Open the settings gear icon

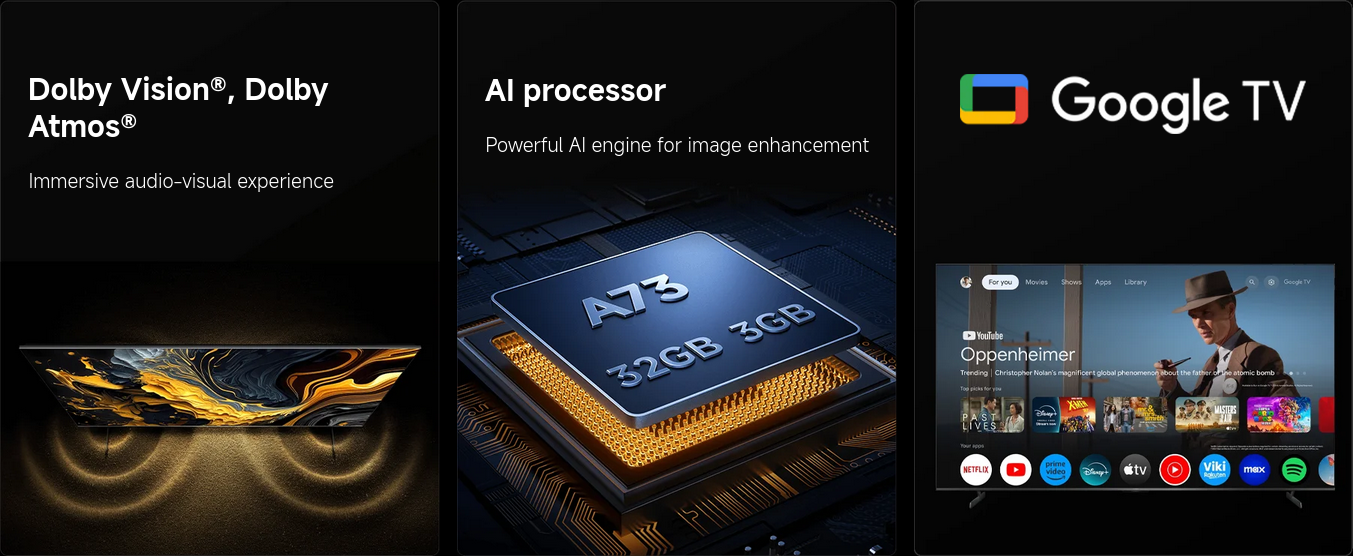pyautogui.click(x=1271, y=282)
